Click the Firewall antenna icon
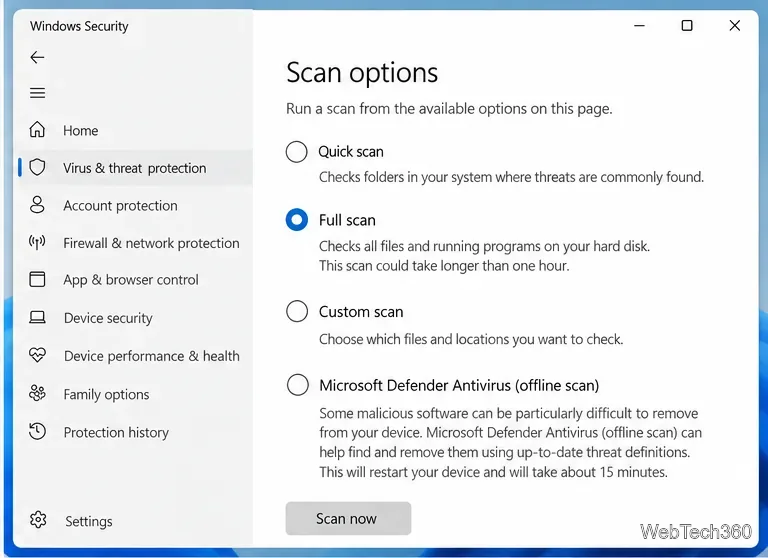Viewport: 768px width, 558px height. click(x=37, y=242)
